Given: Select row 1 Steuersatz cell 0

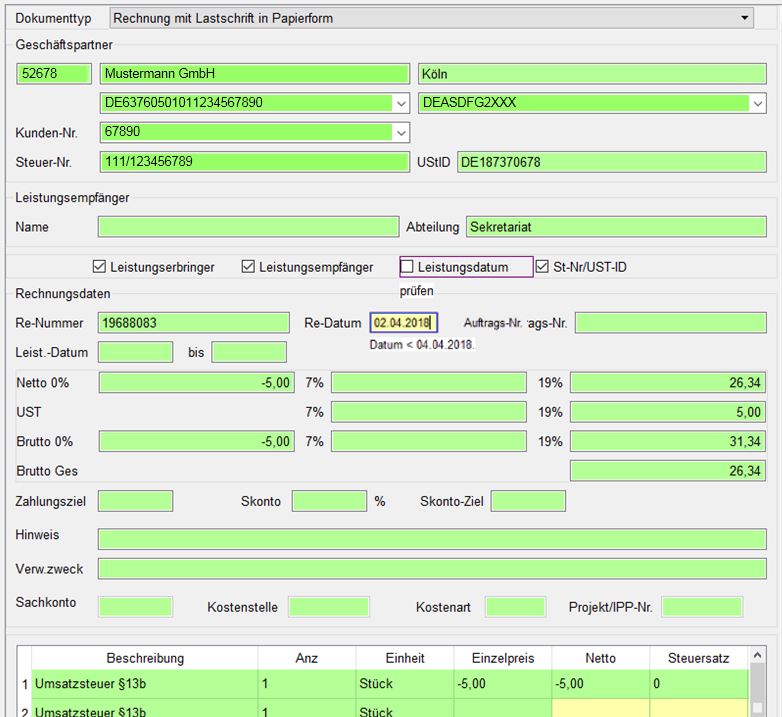Looking at the screenshot, I should click(699, 684).
